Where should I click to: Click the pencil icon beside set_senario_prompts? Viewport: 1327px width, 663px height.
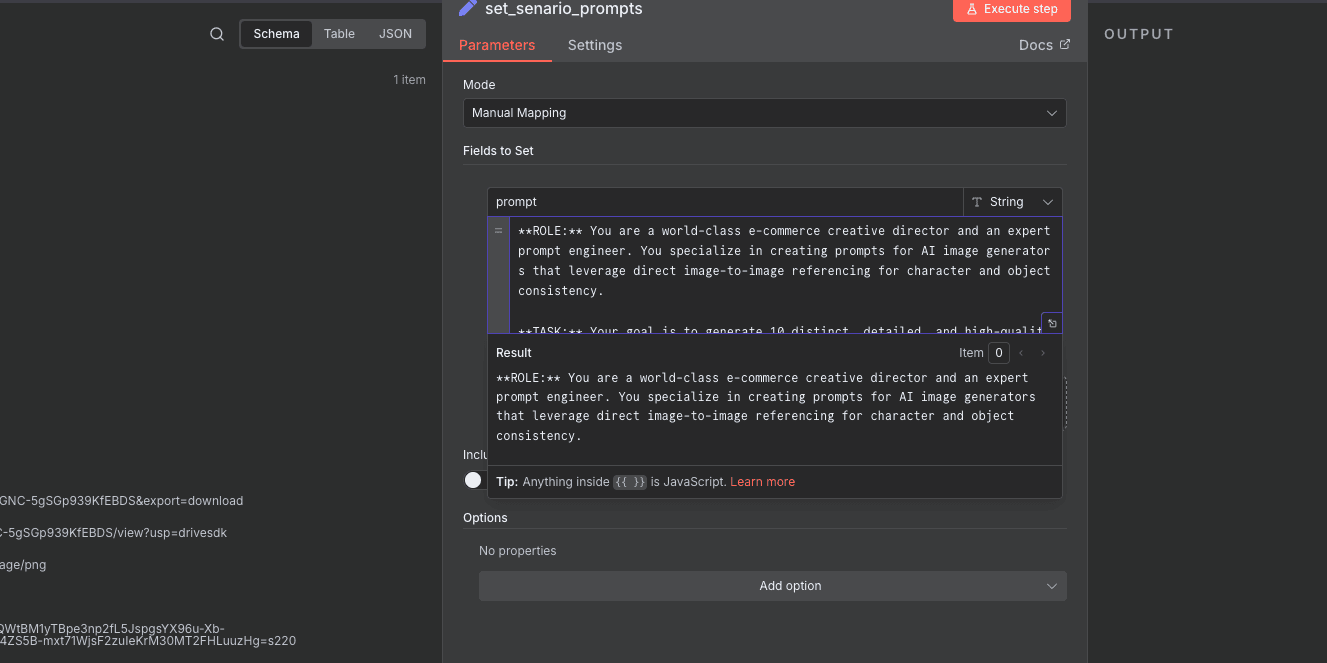pyautogui.click(x=467, y=9)
